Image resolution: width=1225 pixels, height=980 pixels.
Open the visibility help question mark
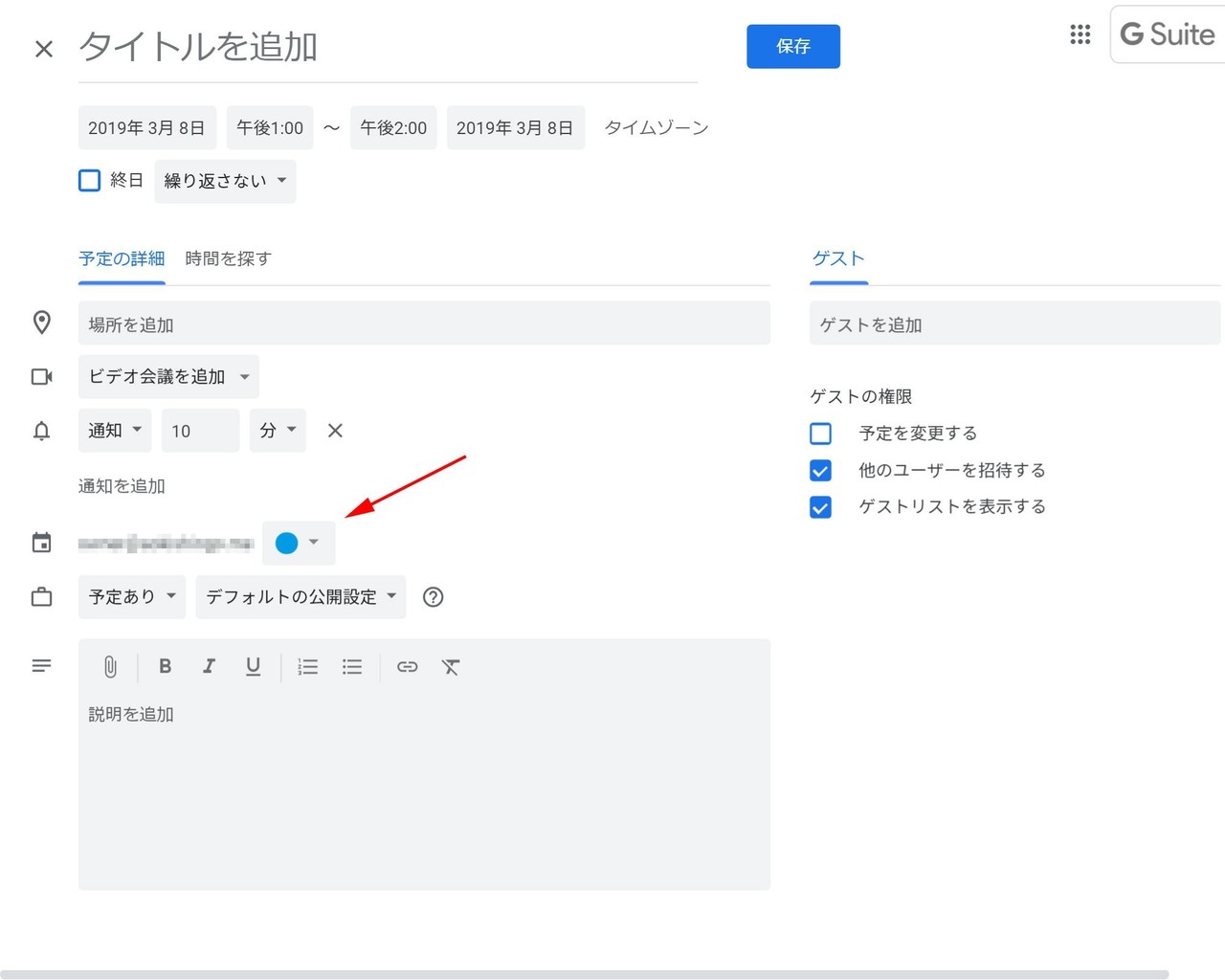pyautogui.click(x=434, y=597)
